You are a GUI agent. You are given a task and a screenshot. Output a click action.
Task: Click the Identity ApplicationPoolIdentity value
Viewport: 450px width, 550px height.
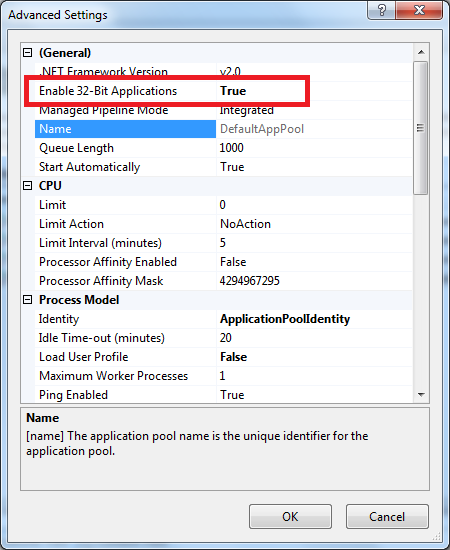click(x=285, y=319)
